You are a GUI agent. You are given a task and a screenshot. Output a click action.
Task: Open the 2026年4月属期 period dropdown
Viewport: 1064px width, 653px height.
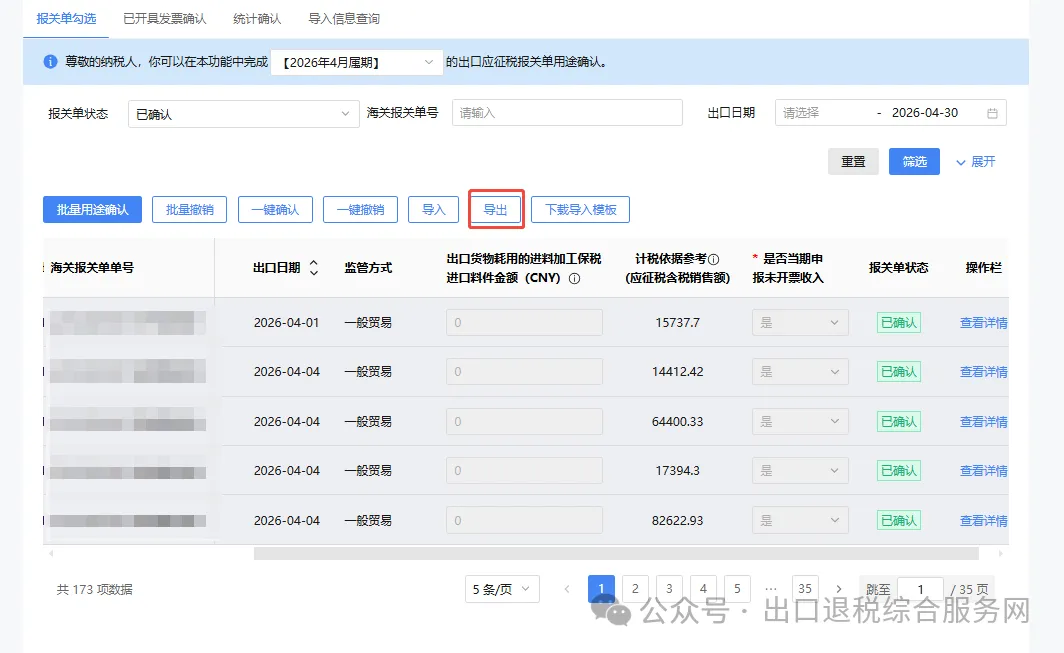click(x=357, y=62)
